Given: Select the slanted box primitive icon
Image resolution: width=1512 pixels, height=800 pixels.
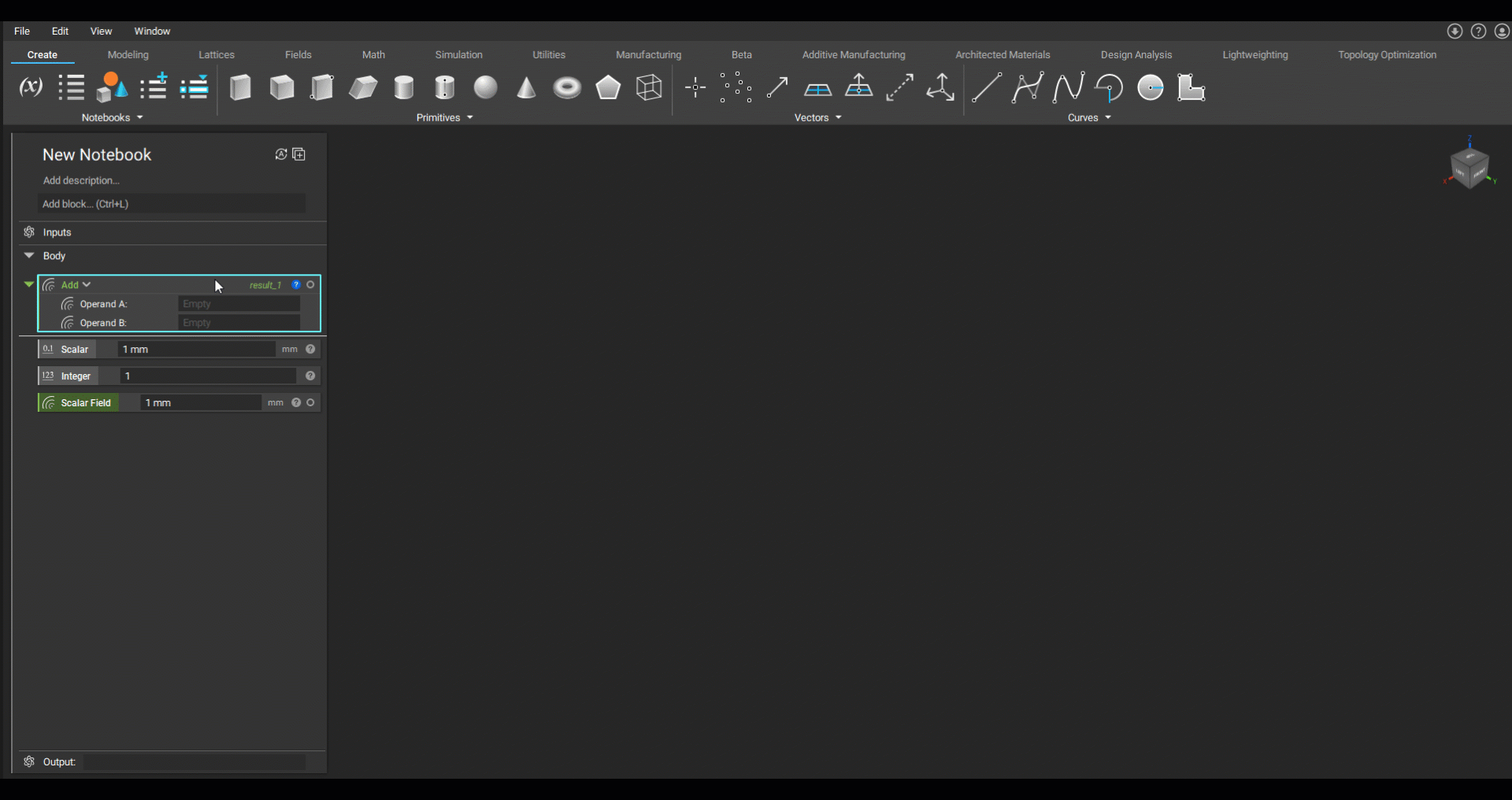Looking at the screenshot, I should pyautogui.click(x=363, y=87).
